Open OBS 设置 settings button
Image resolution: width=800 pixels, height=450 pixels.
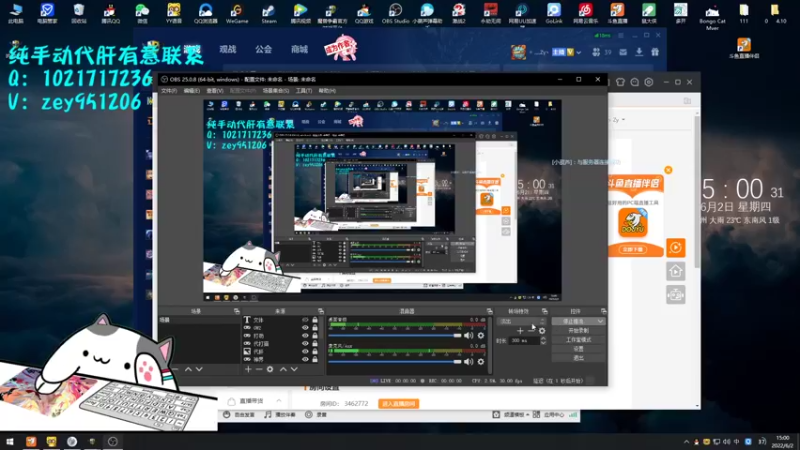point(579,348)
